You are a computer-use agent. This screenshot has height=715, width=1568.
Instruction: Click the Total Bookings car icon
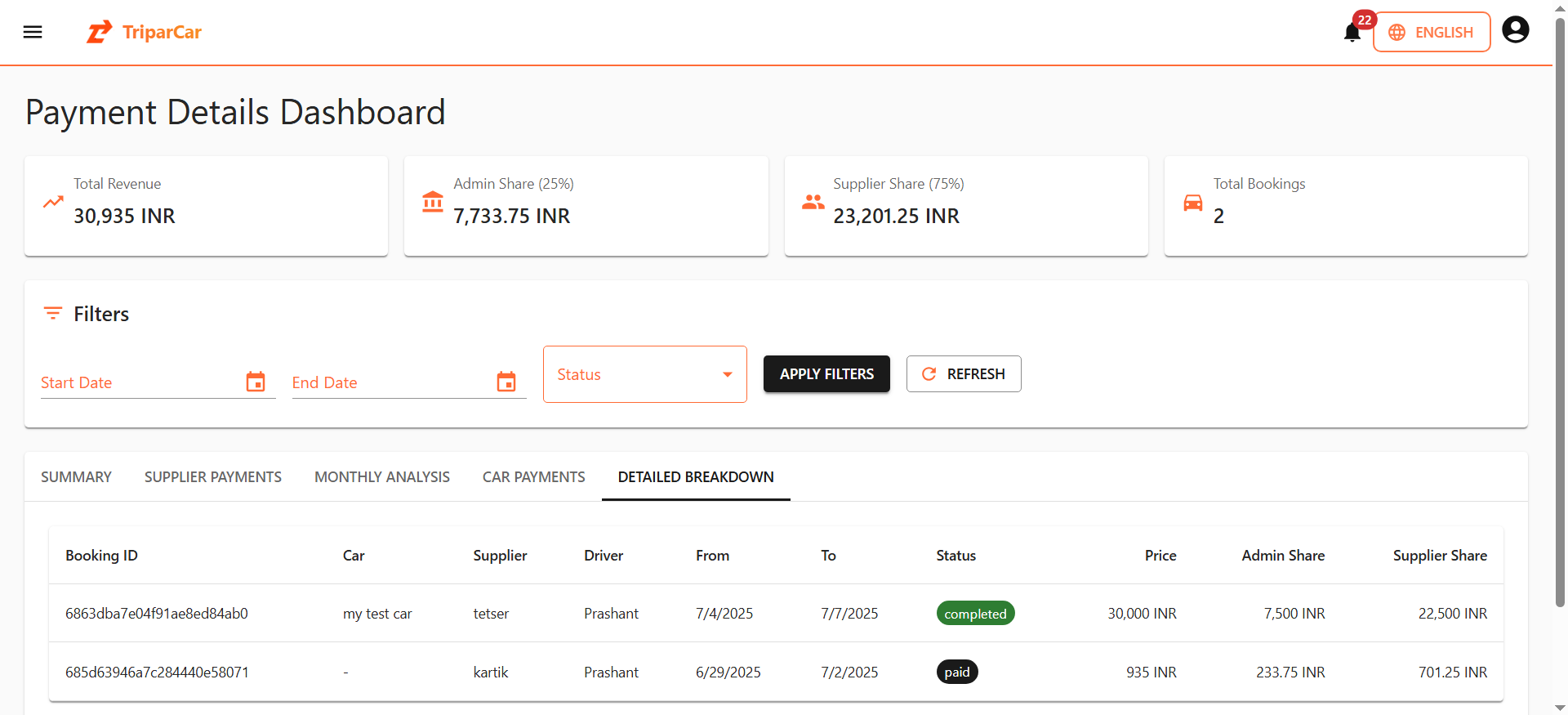[1193, 203]
